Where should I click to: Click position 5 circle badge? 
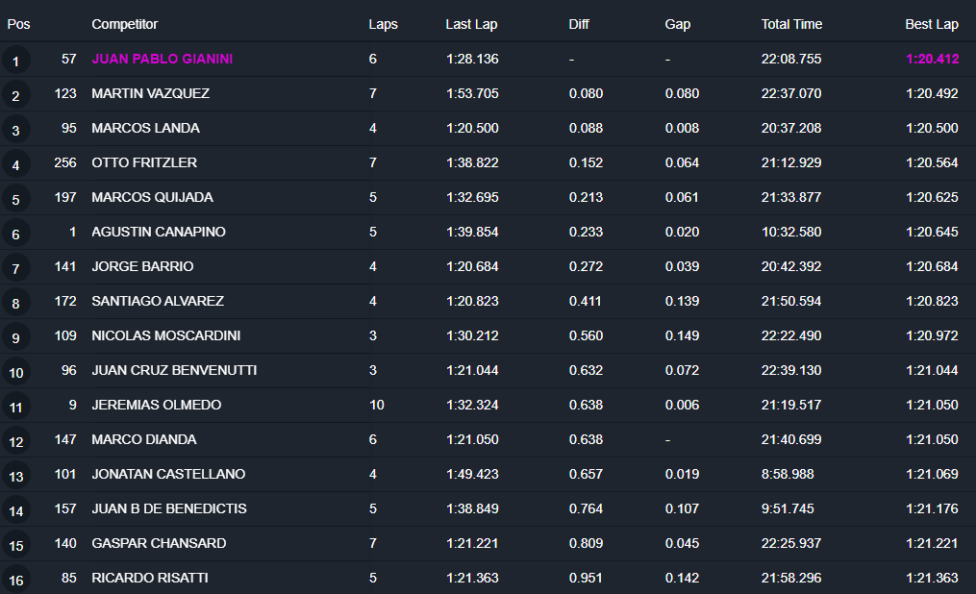[x=16, y=200]
